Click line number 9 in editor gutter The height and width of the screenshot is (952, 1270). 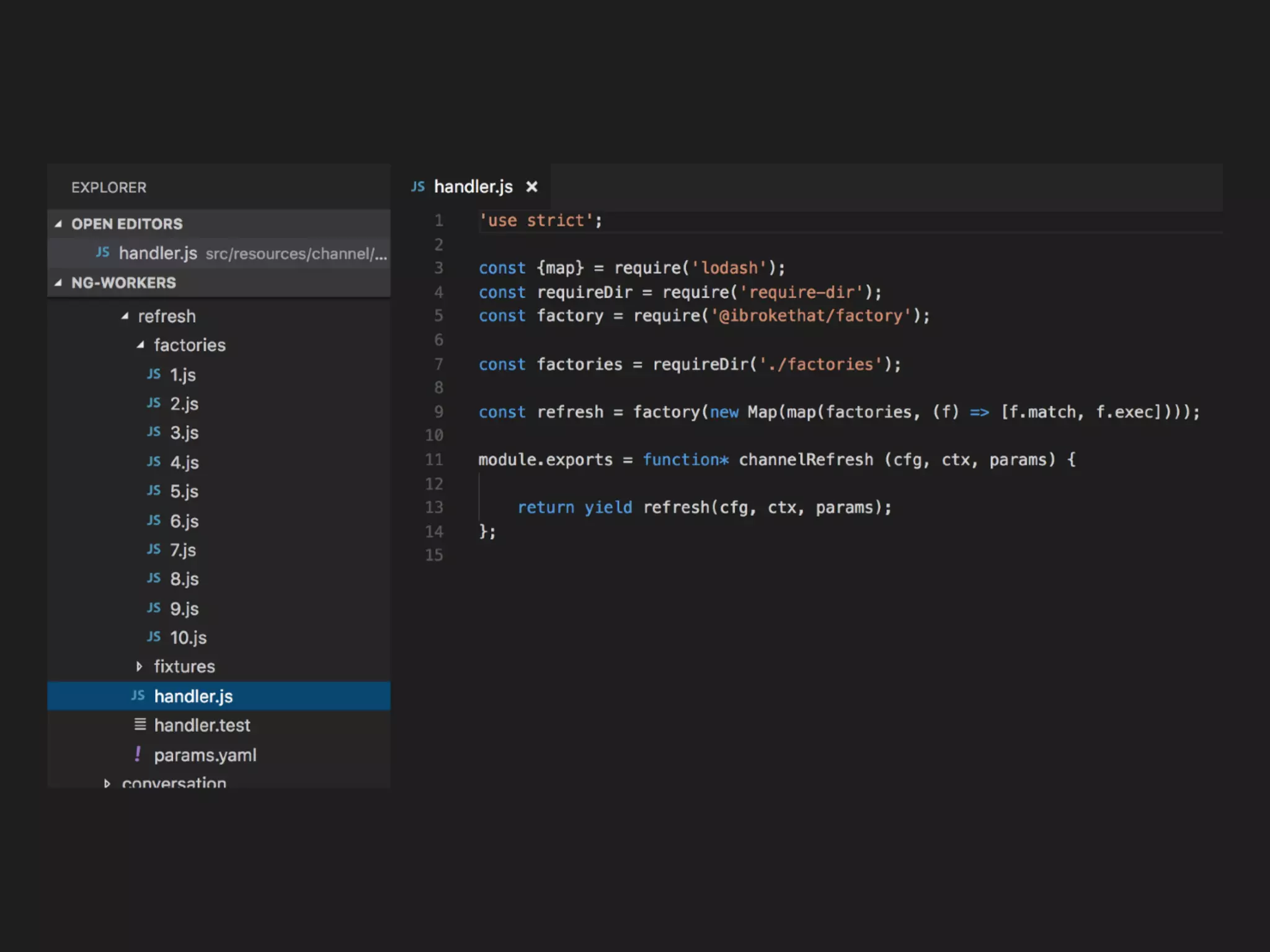click(x=438, y=412)
